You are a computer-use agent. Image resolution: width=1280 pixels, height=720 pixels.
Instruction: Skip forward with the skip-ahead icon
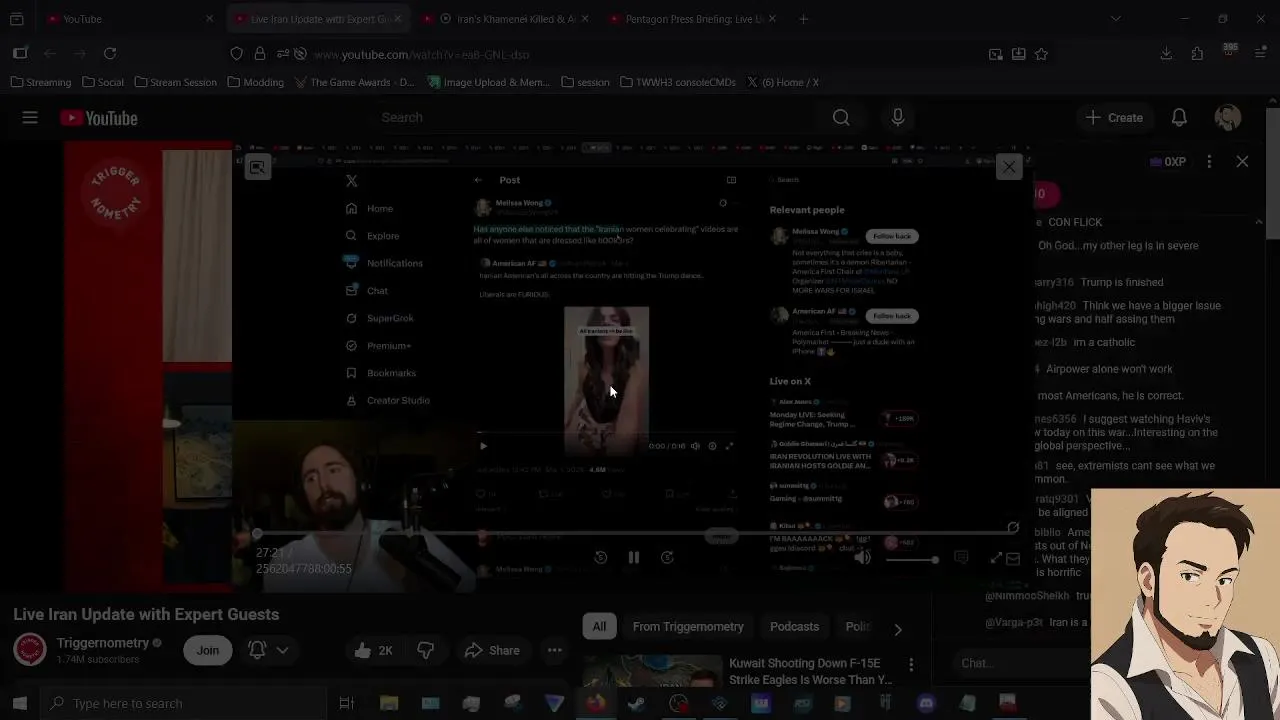tap(667, 558)
